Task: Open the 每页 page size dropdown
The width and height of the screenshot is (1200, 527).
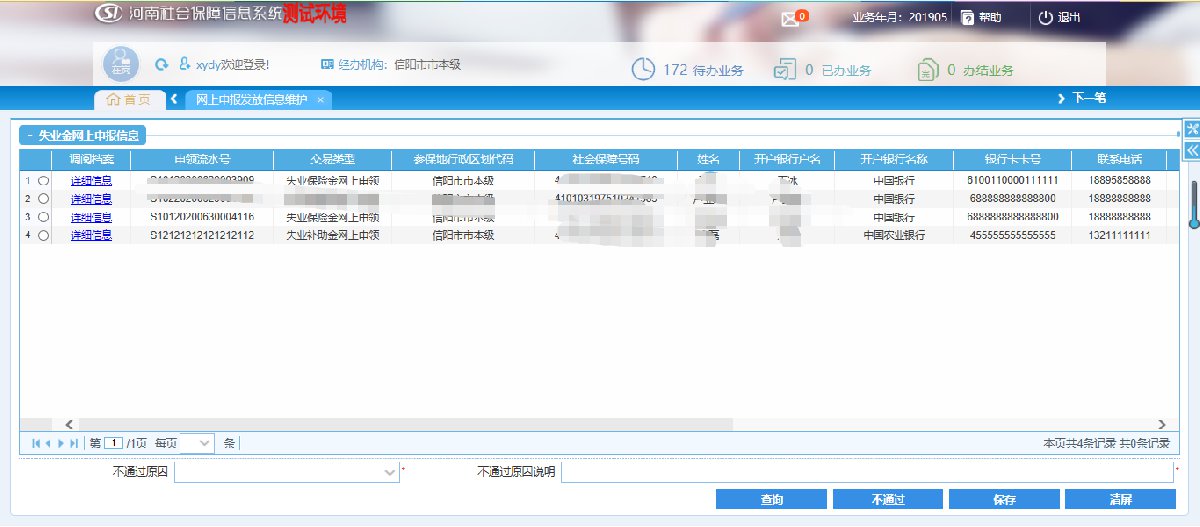Action: pyautogui.click(x=204, y=443)
